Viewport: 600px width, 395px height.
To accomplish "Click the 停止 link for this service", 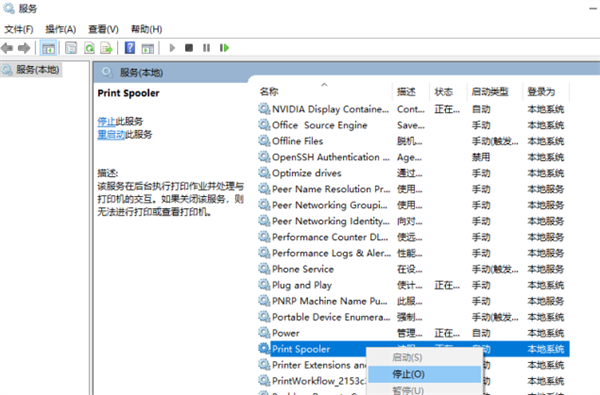I will point(106,122).
